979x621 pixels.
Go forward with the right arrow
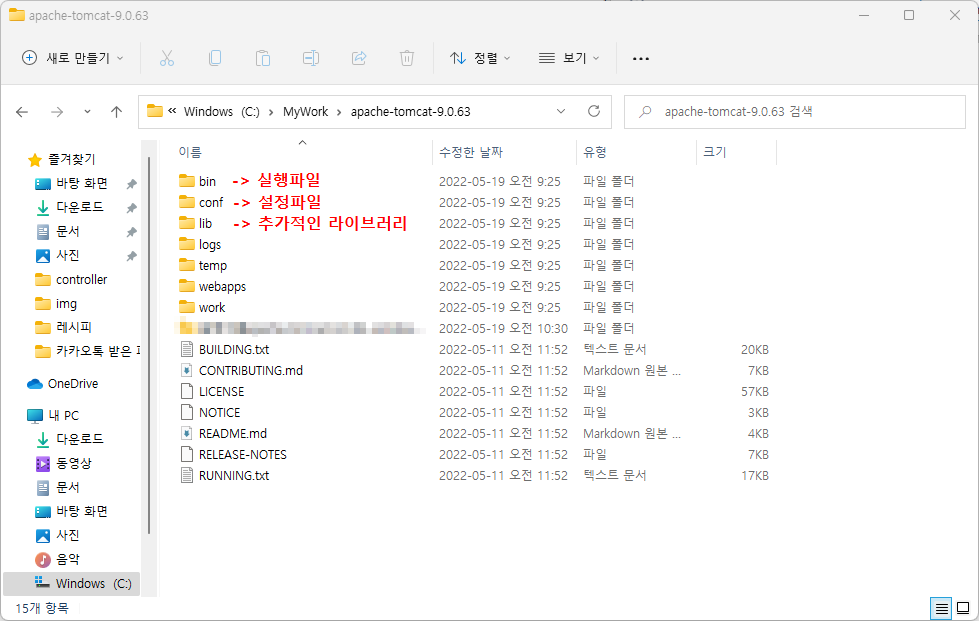tap(57, 112)
